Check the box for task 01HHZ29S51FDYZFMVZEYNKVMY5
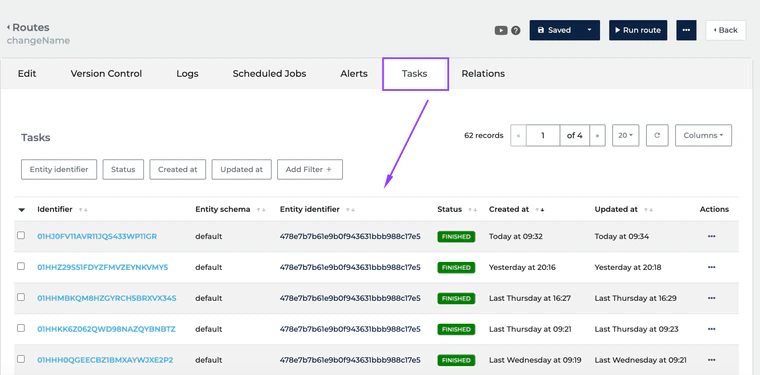The width and height of the screenshot is (760, 375). tap(21, 266)
